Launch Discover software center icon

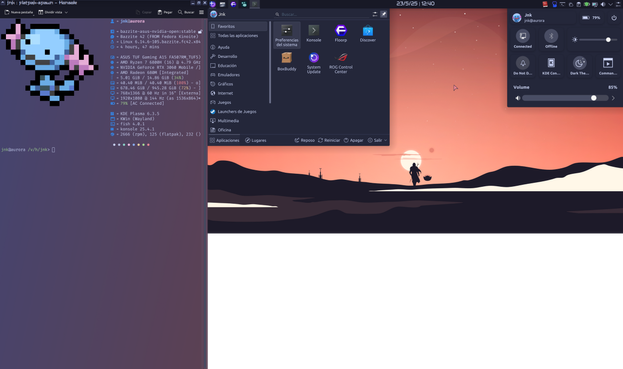tap(368, 33)
